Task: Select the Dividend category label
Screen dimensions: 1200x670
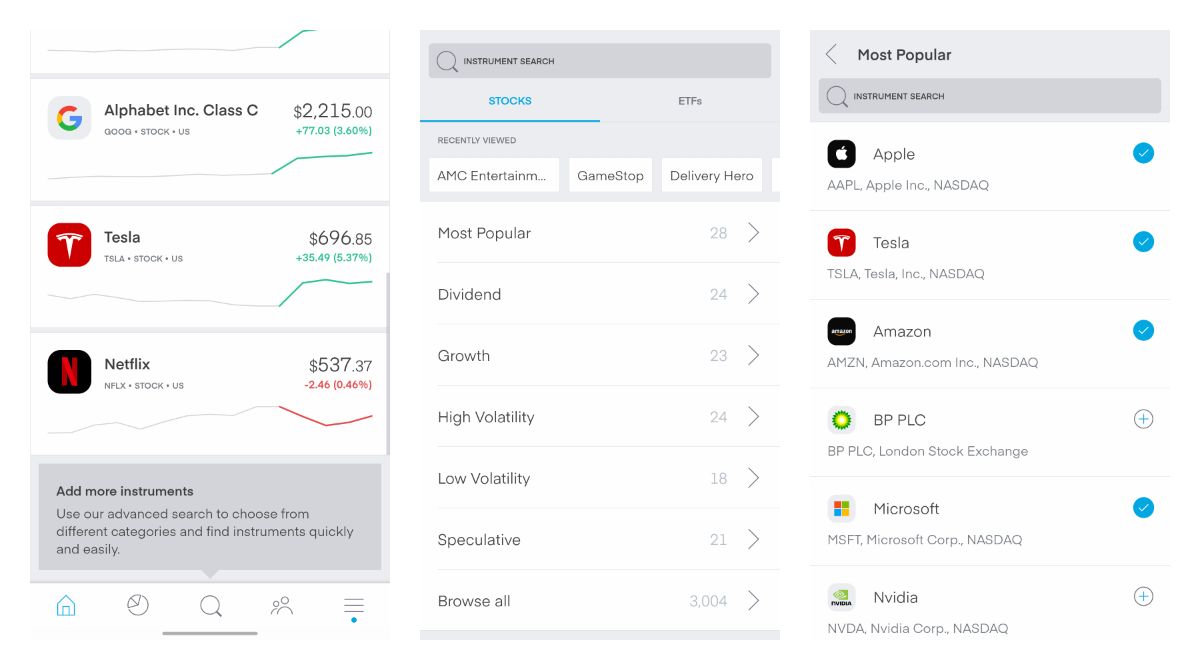Action: (x=469, y=294)
